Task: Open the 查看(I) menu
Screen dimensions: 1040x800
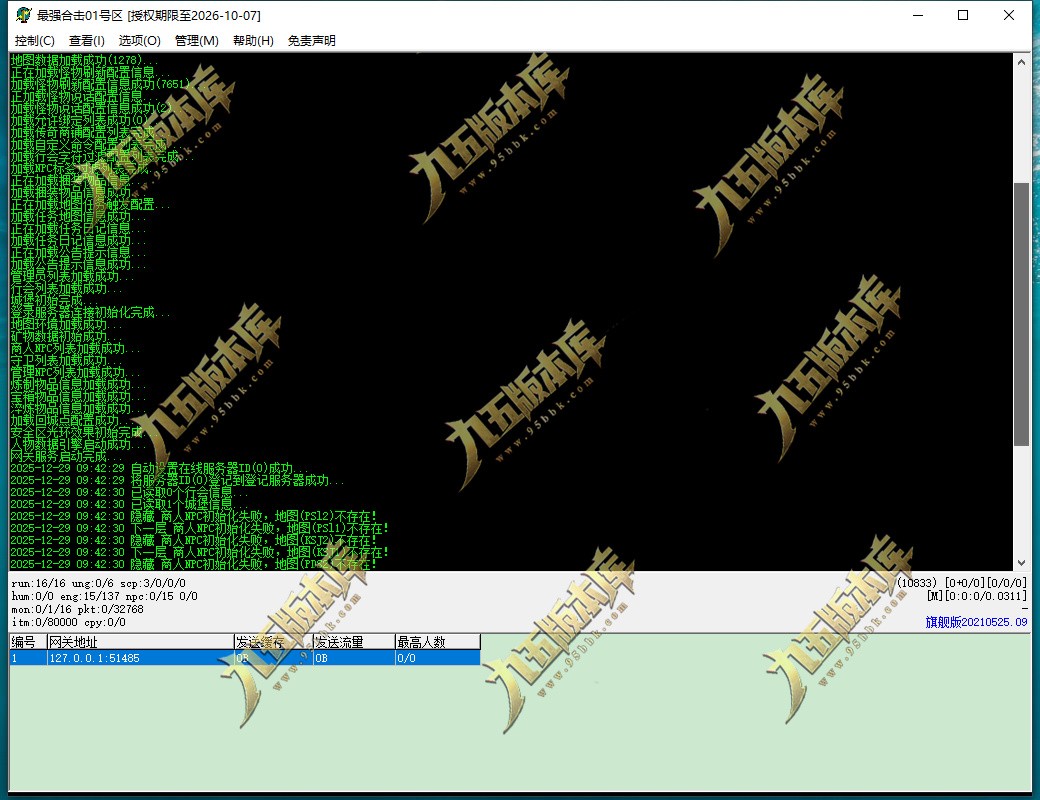Action: (x=86, y=40)
